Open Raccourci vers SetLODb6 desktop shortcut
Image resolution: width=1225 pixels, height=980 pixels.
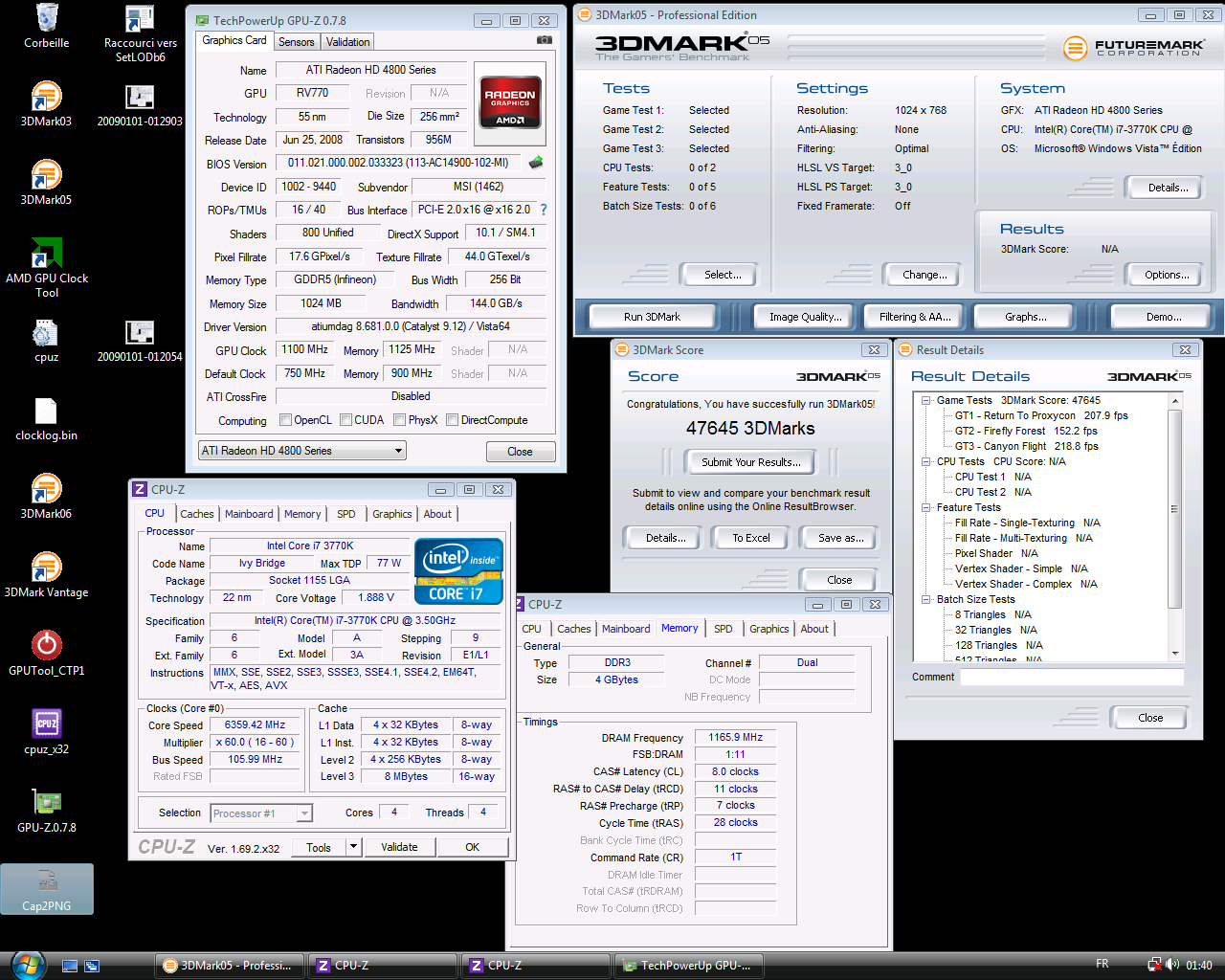pyautogui.click(x=140, y=33)
